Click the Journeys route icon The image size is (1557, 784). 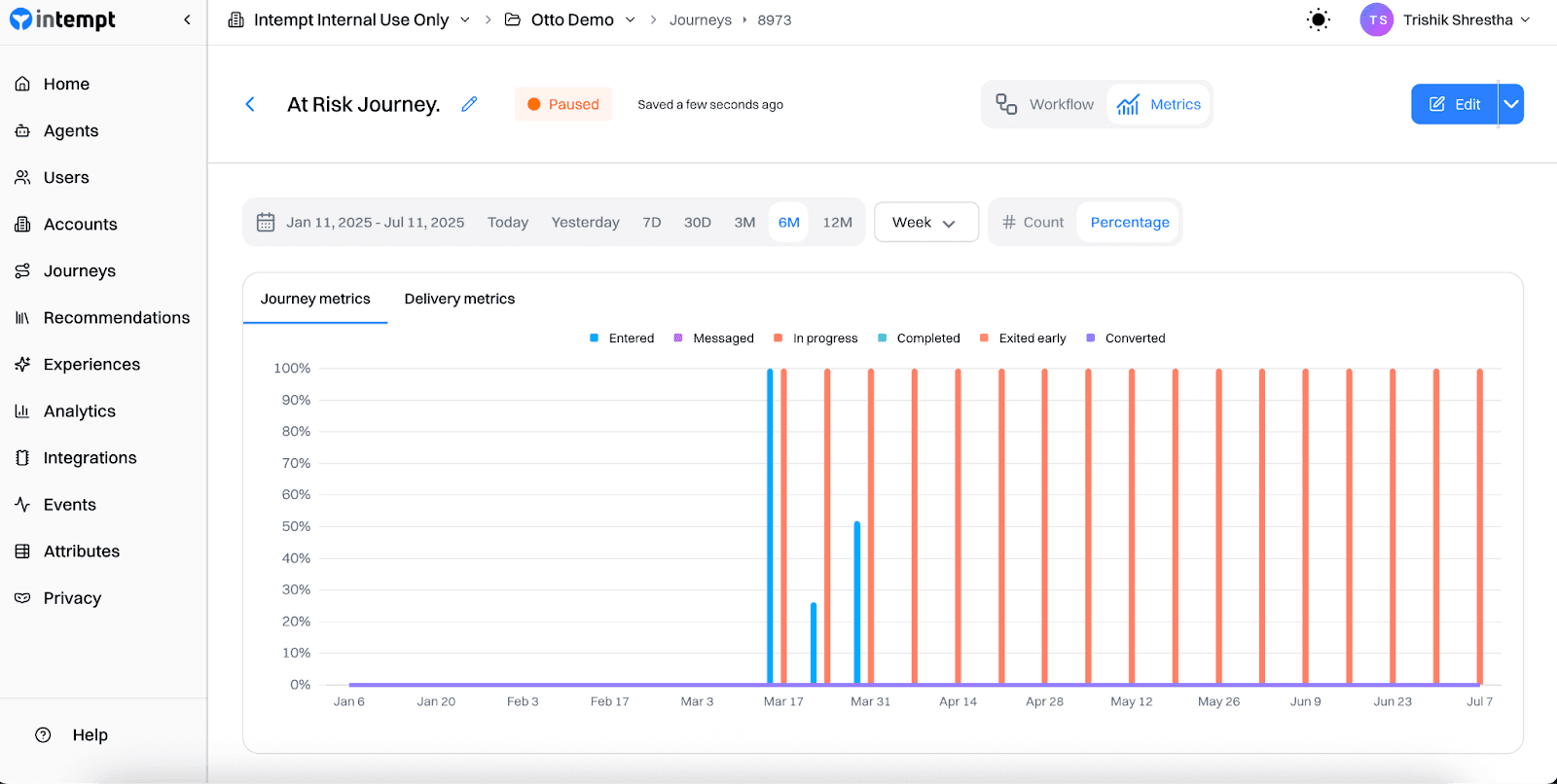coord(22,270)
